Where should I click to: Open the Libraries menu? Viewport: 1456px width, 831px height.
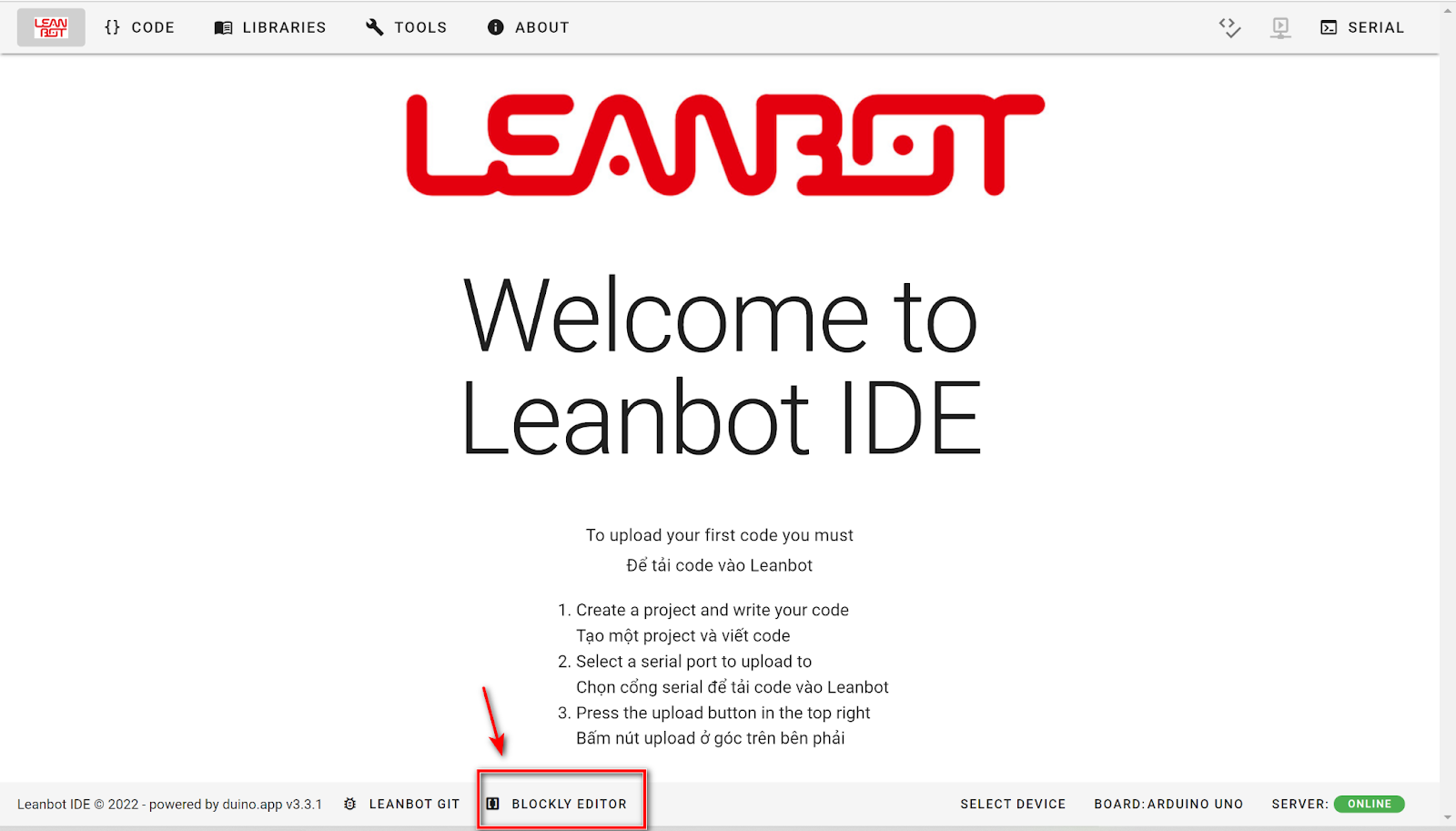(270, 27)
